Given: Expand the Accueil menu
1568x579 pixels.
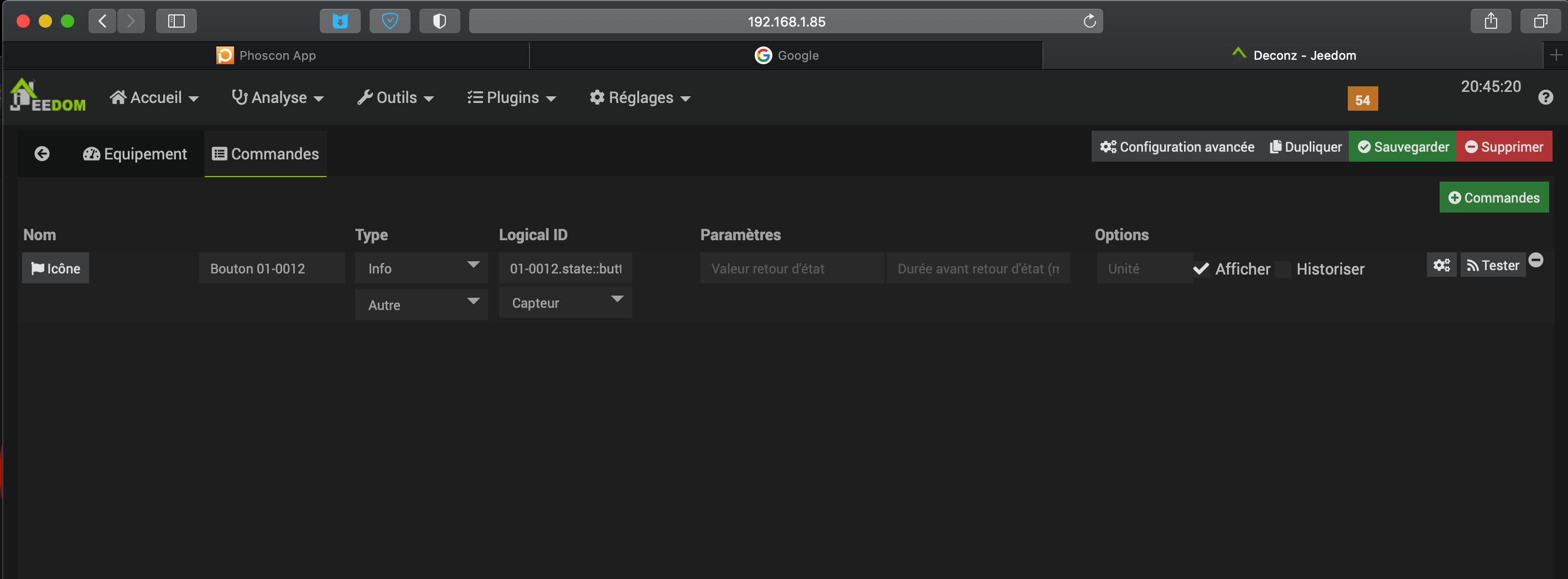Looking at the screenshot, I should pyautogui.click(x=154, y=97).
